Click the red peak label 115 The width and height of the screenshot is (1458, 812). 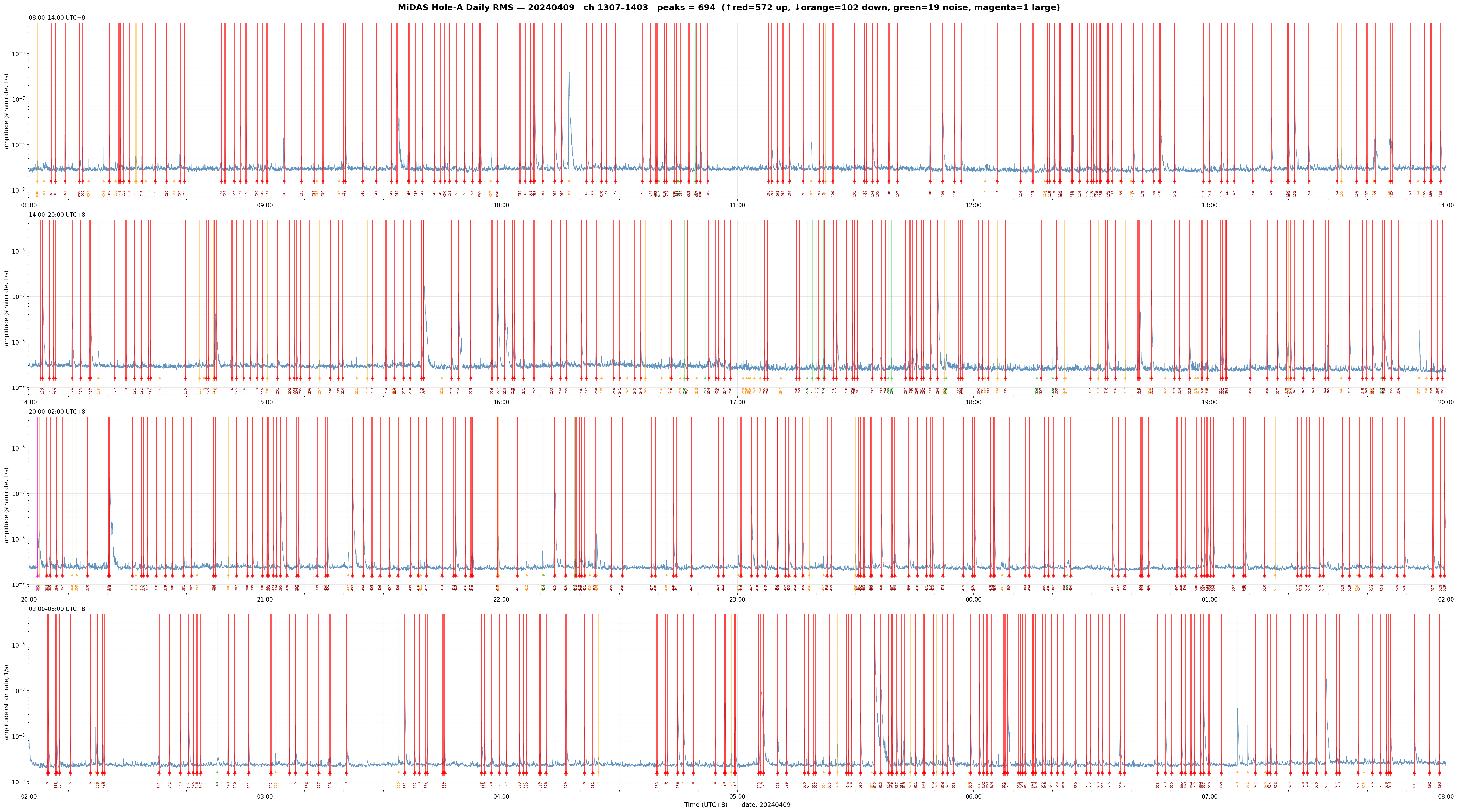point(1033,194)
